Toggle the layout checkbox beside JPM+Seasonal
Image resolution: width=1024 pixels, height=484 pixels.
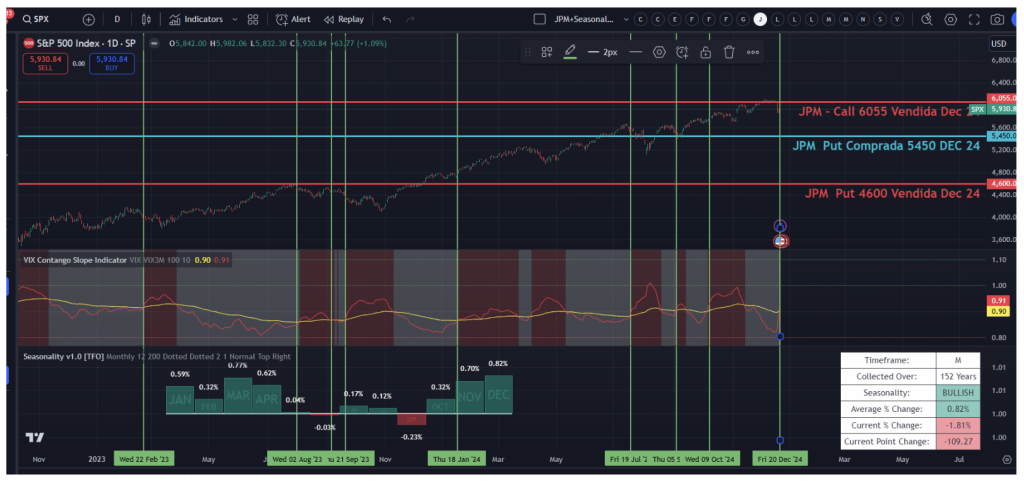coord(540,19)
